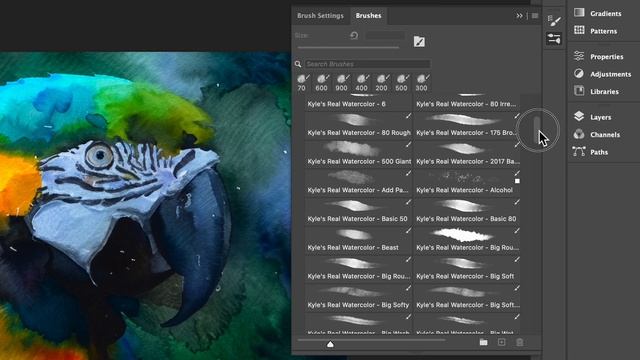Click the Channels circles icon
The height and width of the screenshot is (360, 640).
[x=579, y=134]
